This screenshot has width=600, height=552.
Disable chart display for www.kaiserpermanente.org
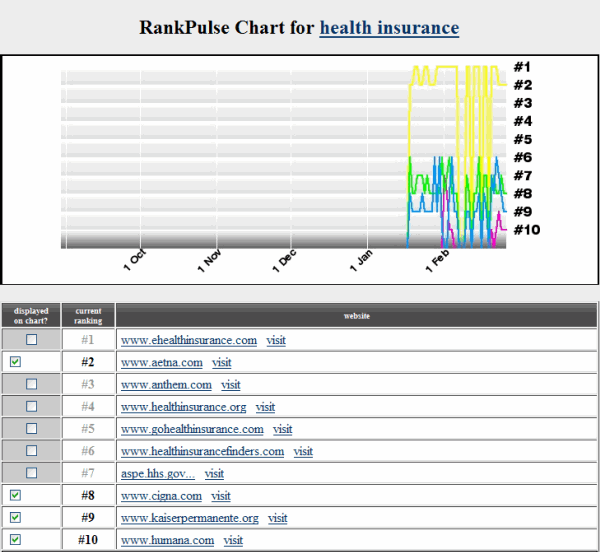(x=15, y=518)
